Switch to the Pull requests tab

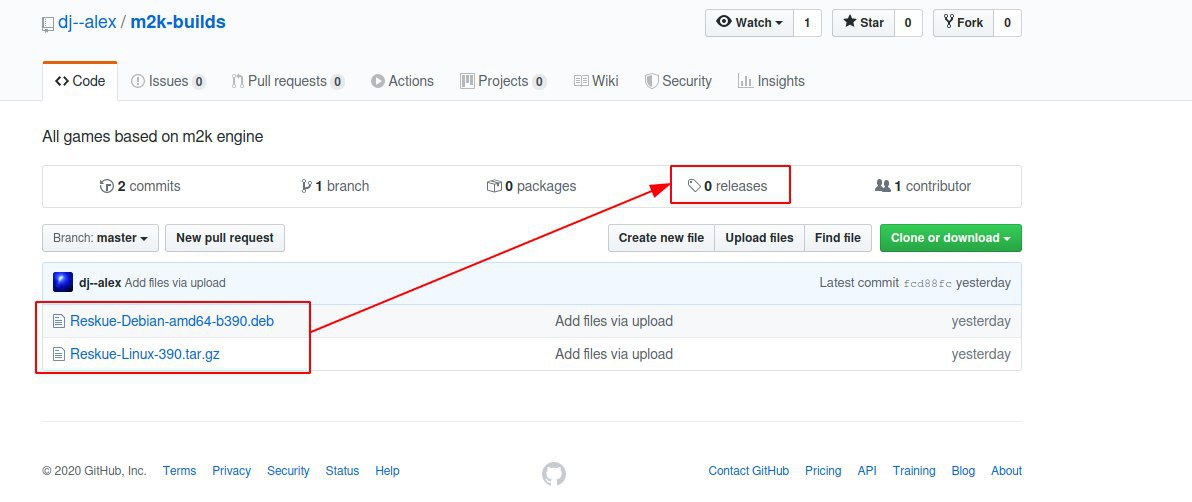pyautogui.click(x=288, y=81)
